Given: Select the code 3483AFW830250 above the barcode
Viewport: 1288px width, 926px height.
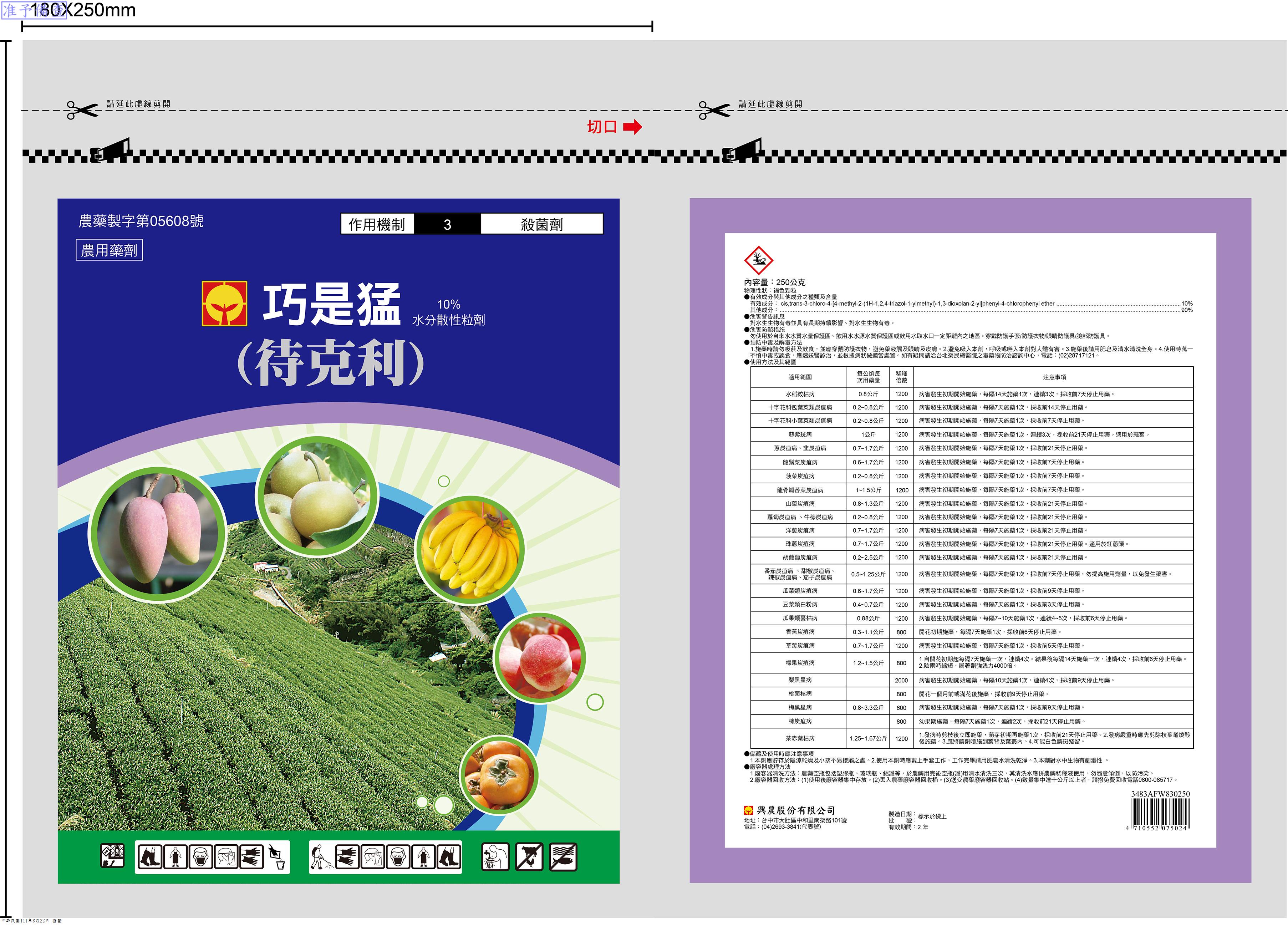Looking at the screenshot, I should pyautogui.click(x=1160, y=794).
